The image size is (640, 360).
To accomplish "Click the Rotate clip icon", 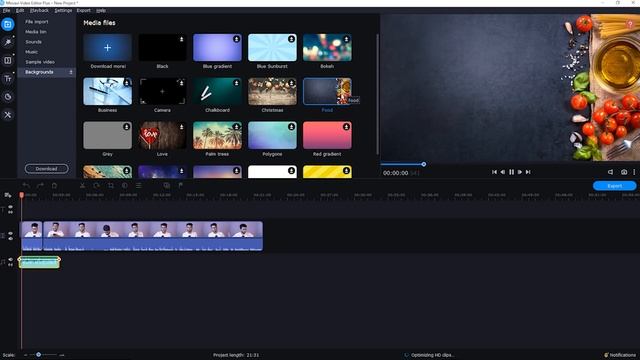I will click(x=97, y=186).
